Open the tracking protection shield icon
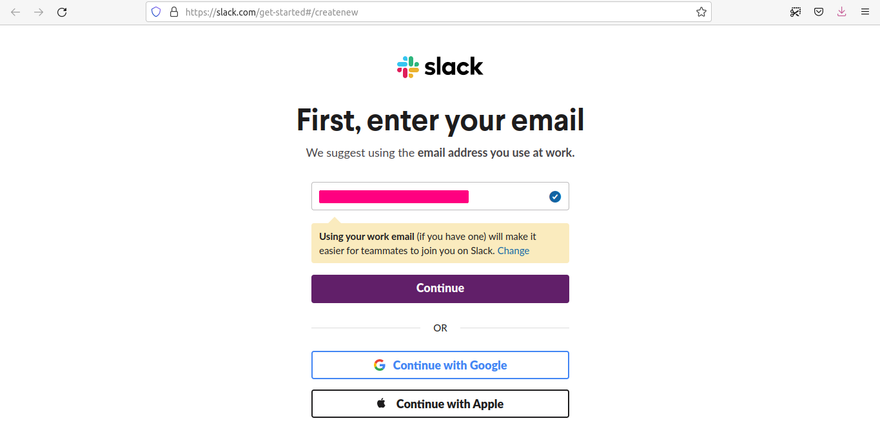The height and width of the screenshot is (427, 880). click(x=157, y=12)
